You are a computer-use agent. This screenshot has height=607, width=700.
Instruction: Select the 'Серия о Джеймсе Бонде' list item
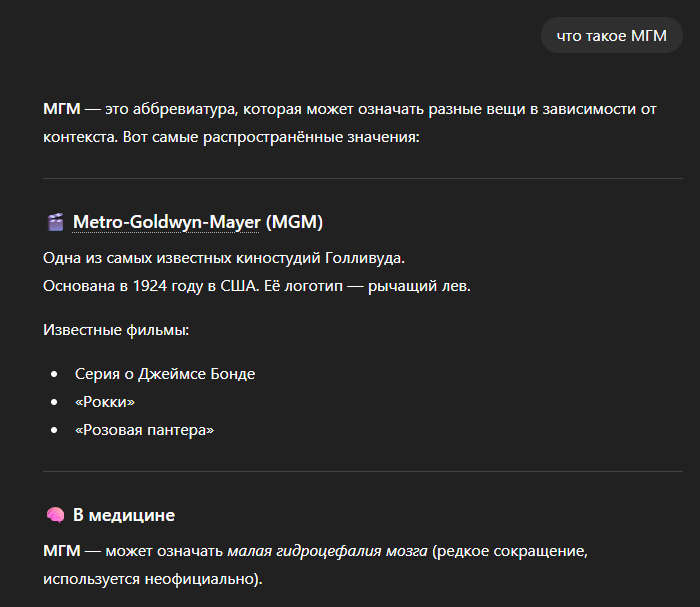[x=165, y=374]
